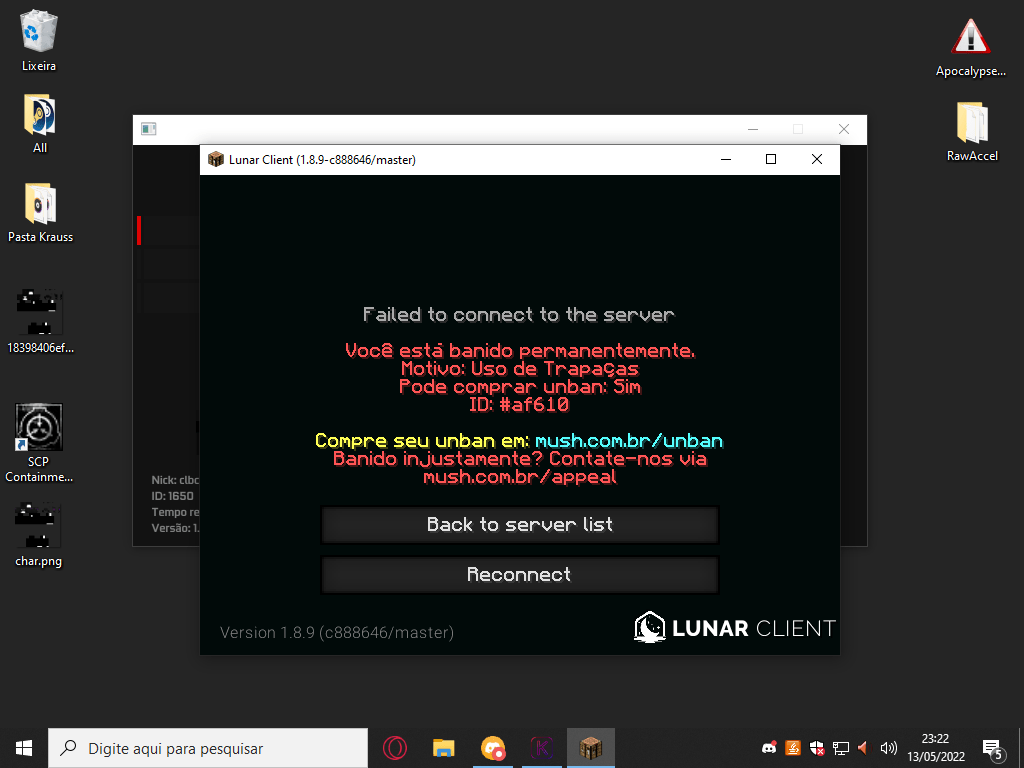Click the Pode comprar unban: Sim text

[520, 387]
